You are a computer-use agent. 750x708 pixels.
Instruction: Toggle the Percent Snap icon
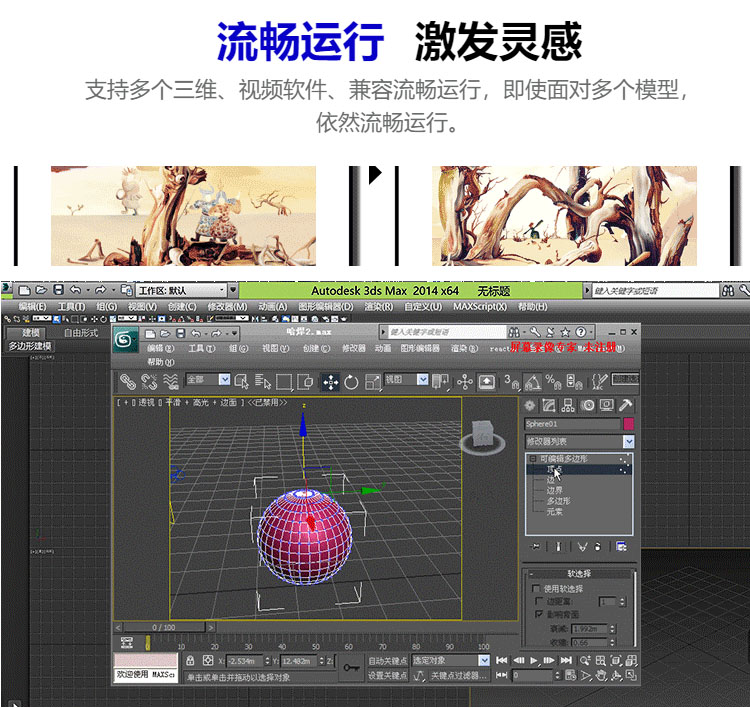click(553, 382)
